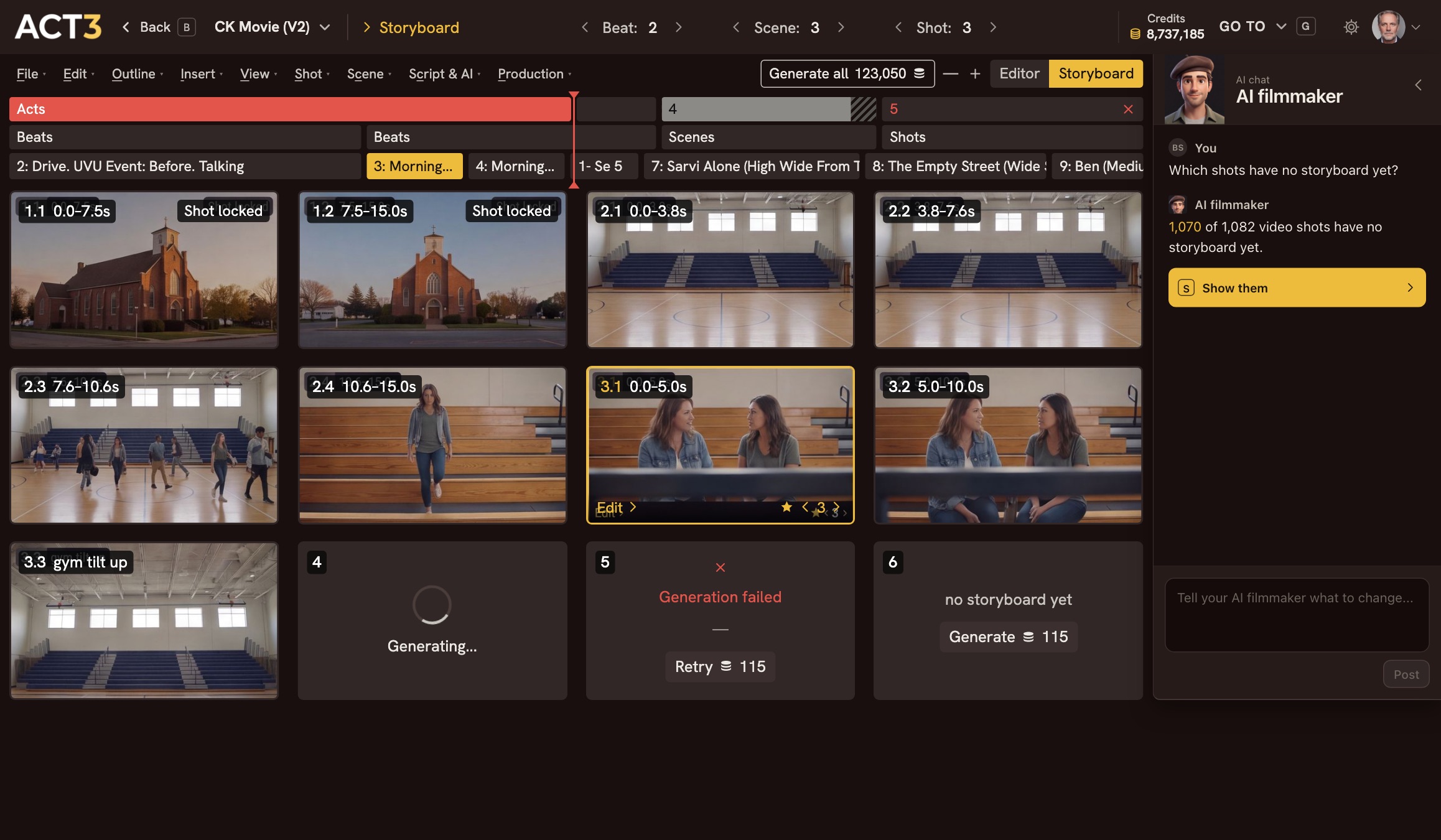Open the user profile avatar
This screenshot has width=1441, height=840.
pos(1388,27)
